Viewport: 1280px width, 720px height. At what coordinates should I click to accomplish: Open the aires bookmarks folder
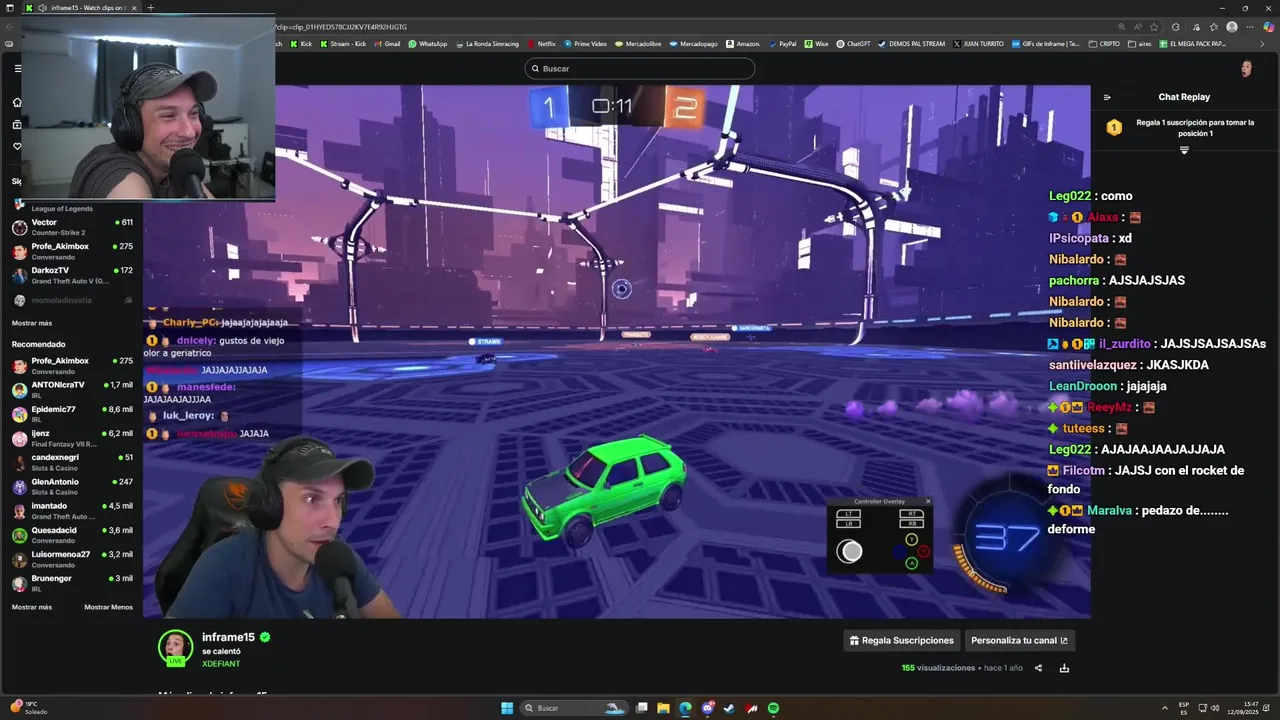pos(1140,44)
